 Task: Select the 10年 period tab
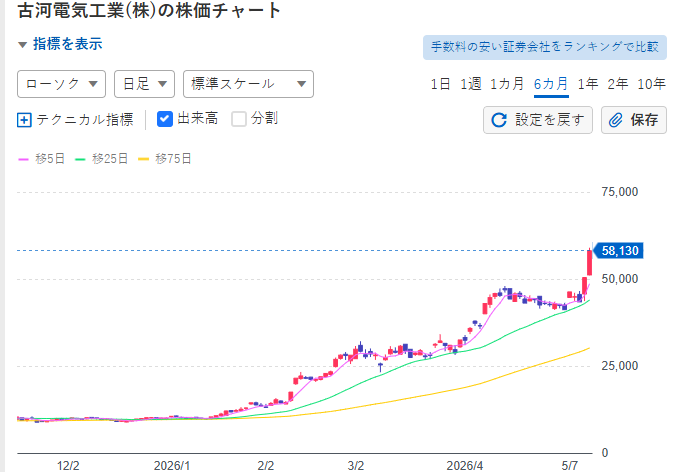coord(651,84)
